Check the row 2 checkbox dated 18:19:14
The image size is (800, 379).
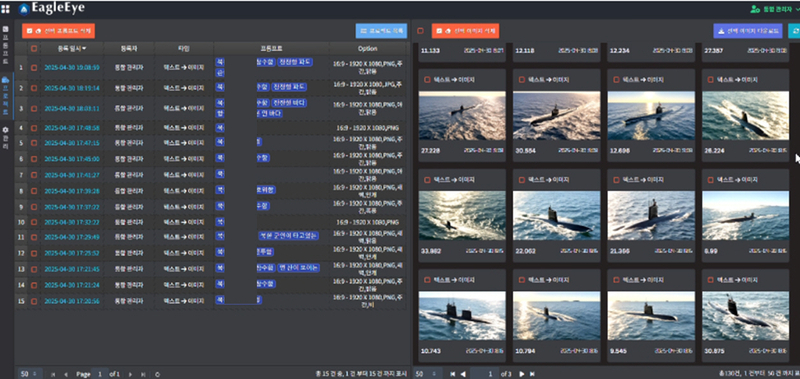click(x=34, y=88)
